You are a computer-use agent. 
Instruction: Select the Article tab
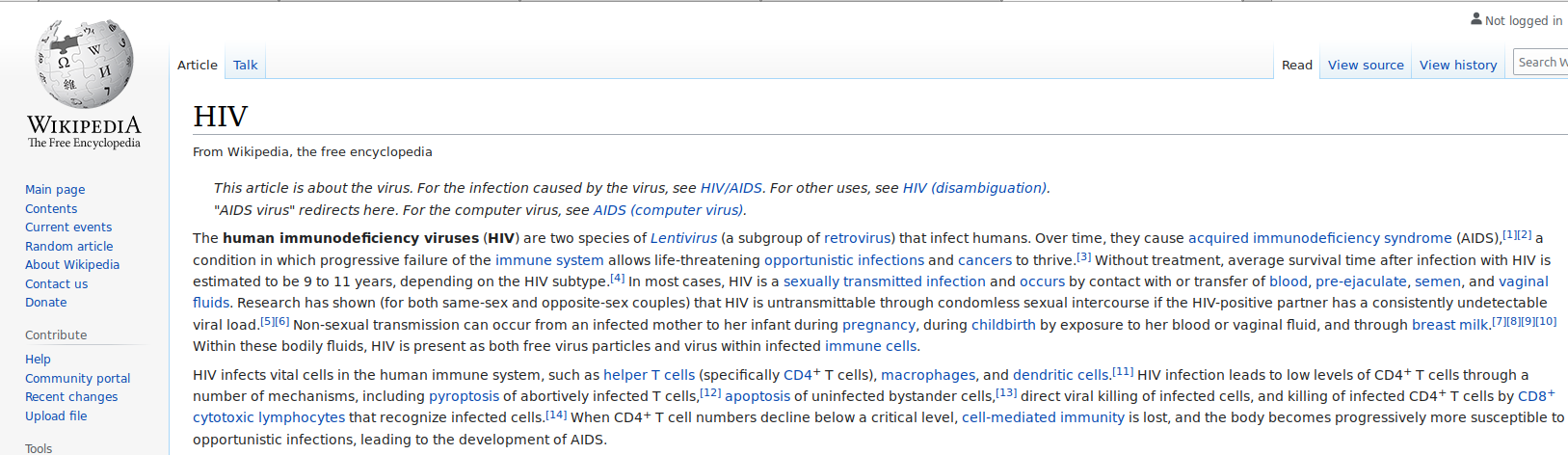tap(198, 65)
